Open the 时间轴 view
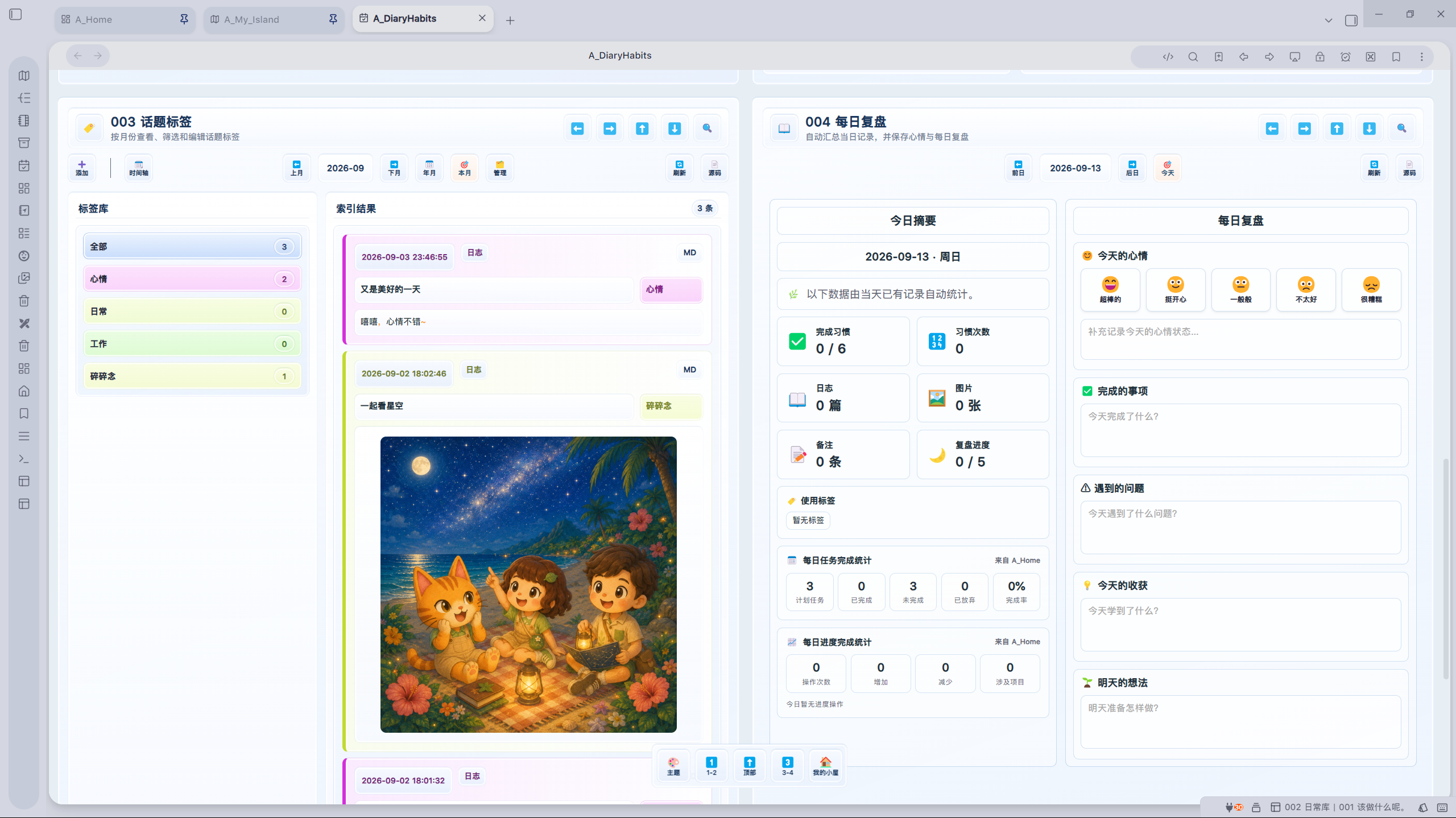The width and height of the screenshot is (1456, 818). pyautogui.click(x=139, y=168)
